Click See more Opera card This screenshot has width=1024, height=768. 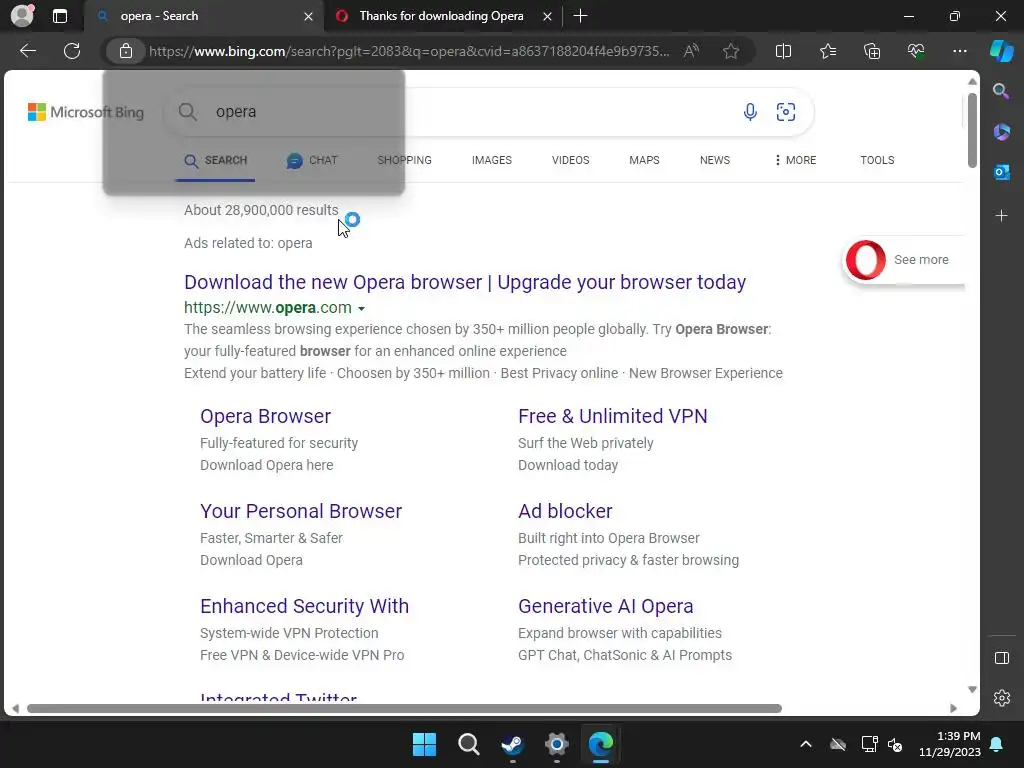pyautogui.click(x=904, y=260)
